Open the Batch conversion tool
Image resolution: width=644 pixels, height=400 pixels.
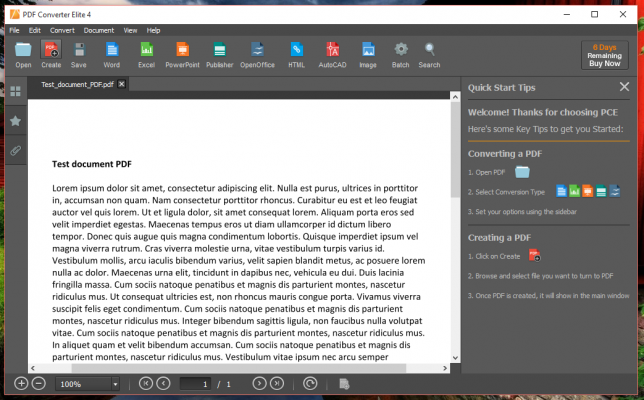(x=400, y=54)
